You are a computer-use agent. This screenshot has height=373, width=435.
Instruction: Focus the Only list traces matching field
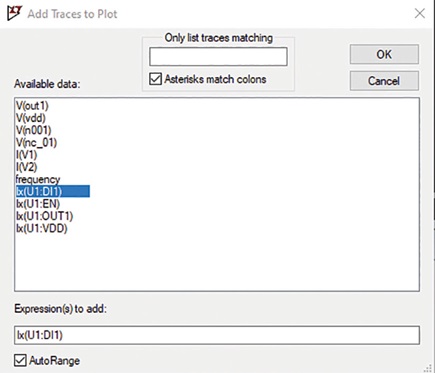(x=218, y=57)
